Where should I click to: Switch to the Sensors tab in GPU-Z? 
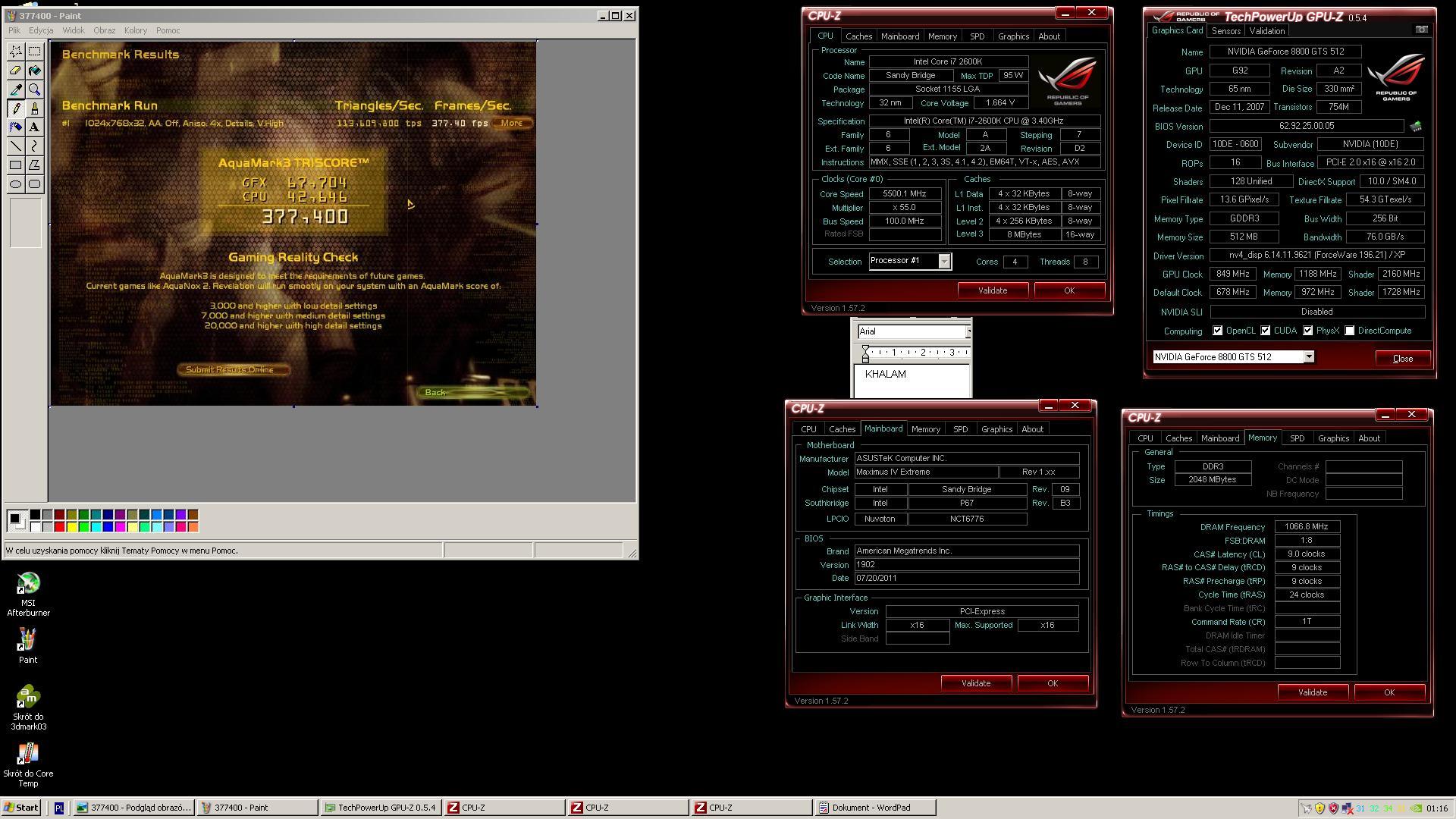click(x=1225, y=31)
